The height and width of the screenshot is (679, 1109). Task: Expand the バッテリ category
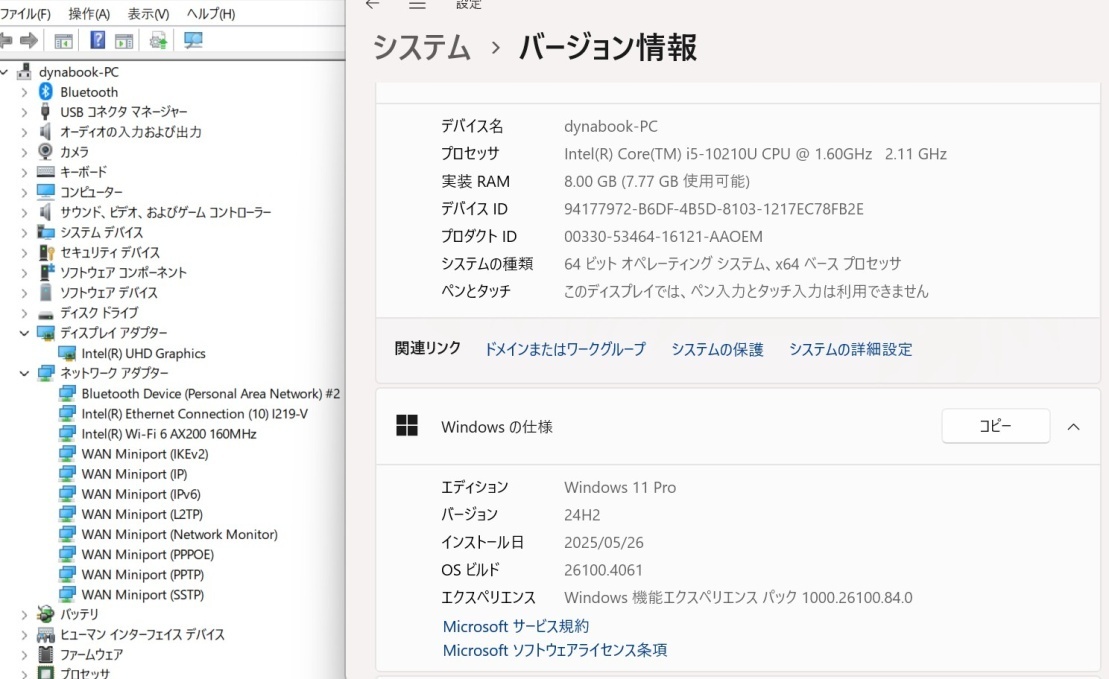[24, 614]
